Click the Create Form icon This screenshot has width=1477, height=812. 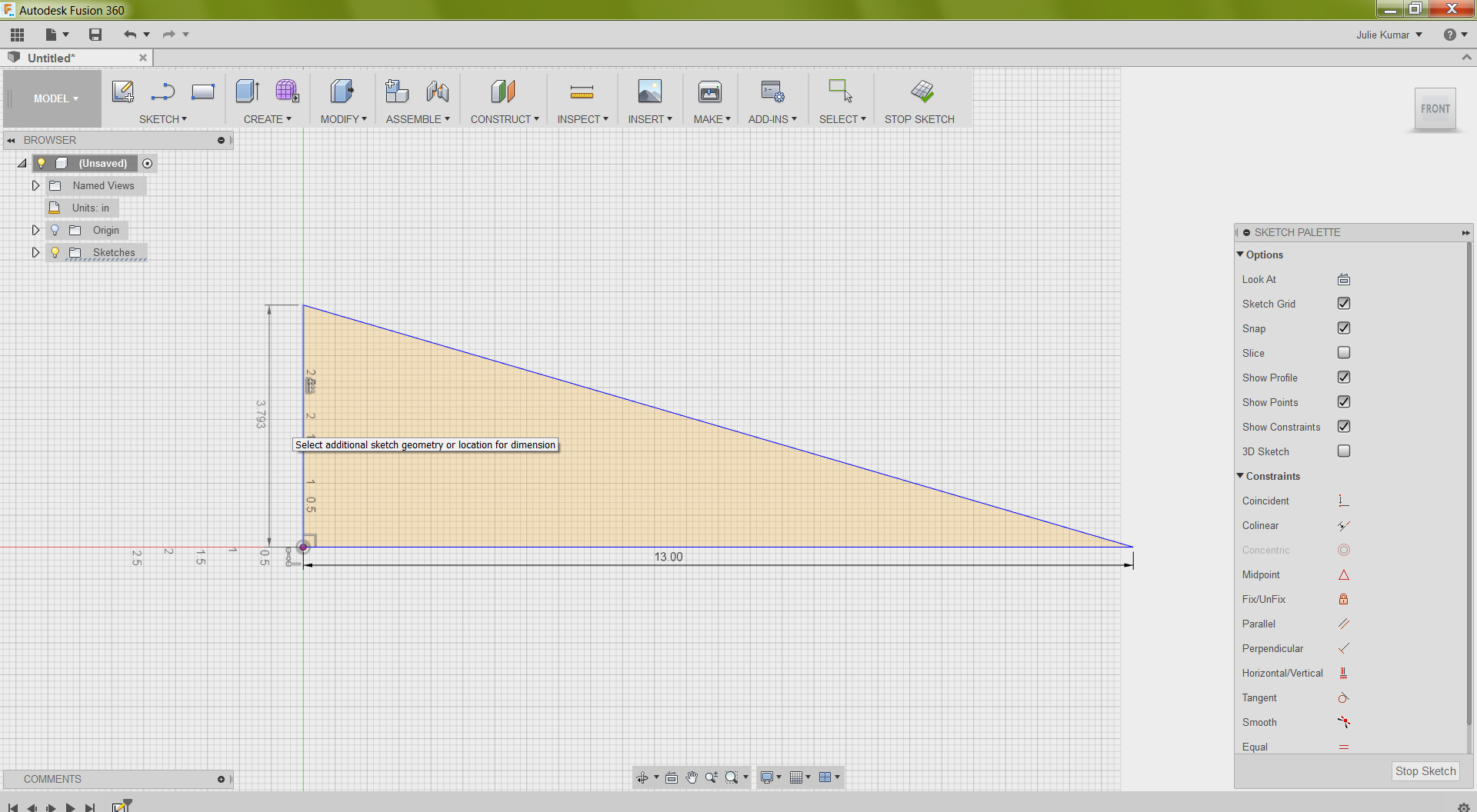(x=288, y=92)
